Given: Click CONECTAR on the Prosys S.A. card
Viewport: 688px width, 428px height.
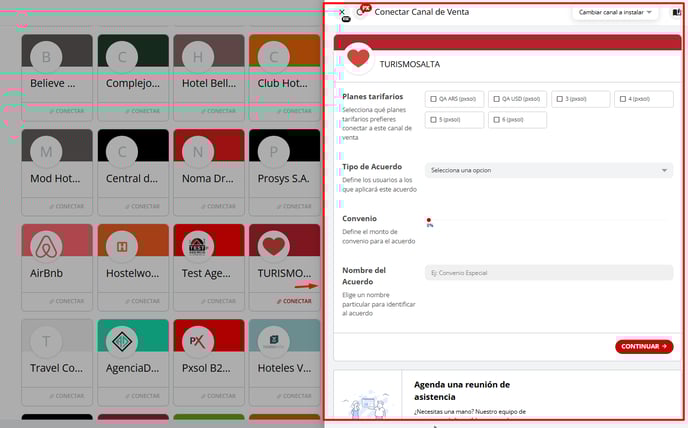Looking at the screenshot, I should click(294, 206).
